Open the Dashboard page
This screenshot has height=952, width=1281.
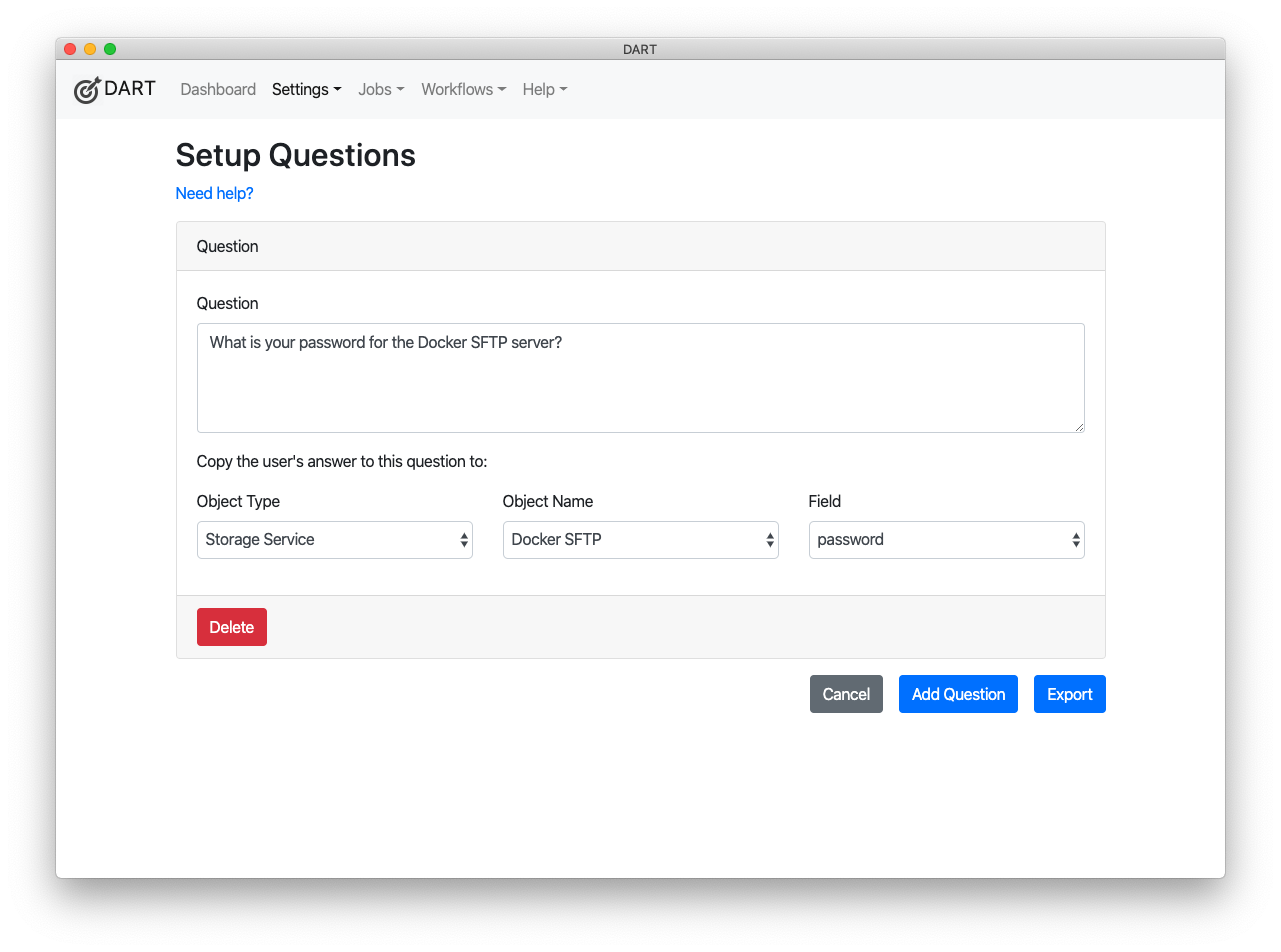pos(218,89)
